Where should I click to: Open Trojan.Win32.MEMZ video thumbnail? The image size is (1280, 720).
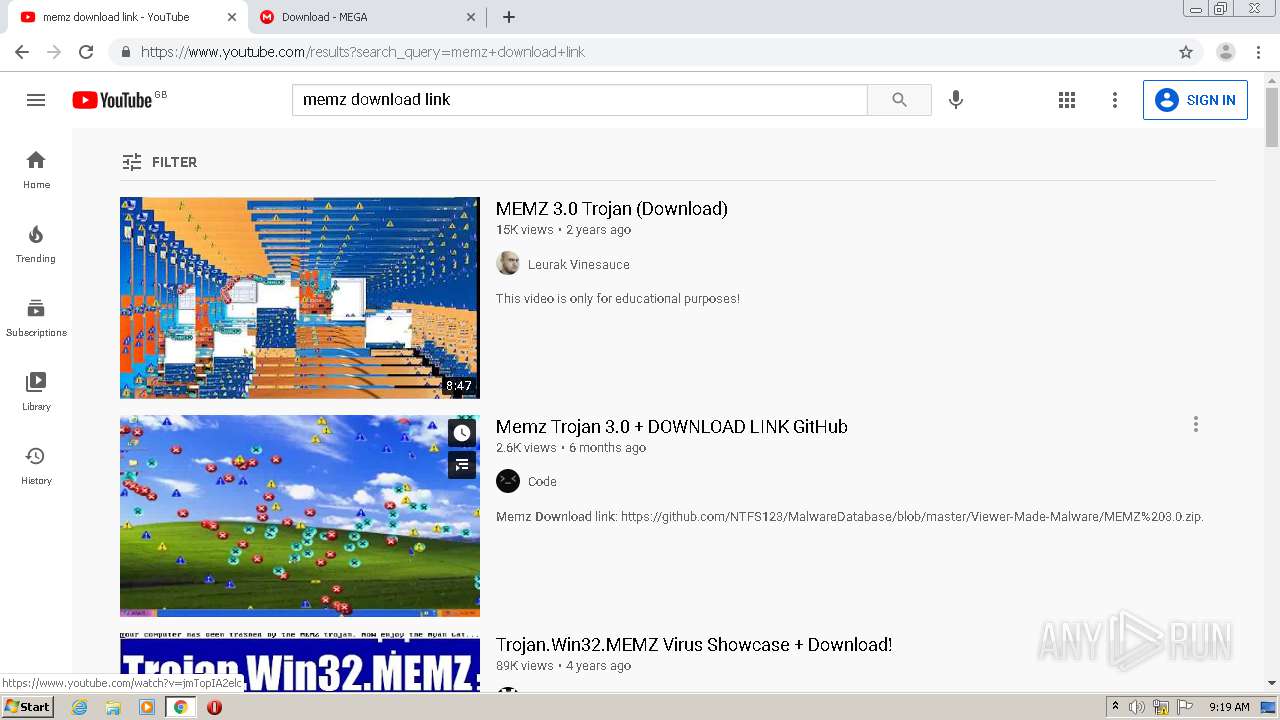coord(300,662)
